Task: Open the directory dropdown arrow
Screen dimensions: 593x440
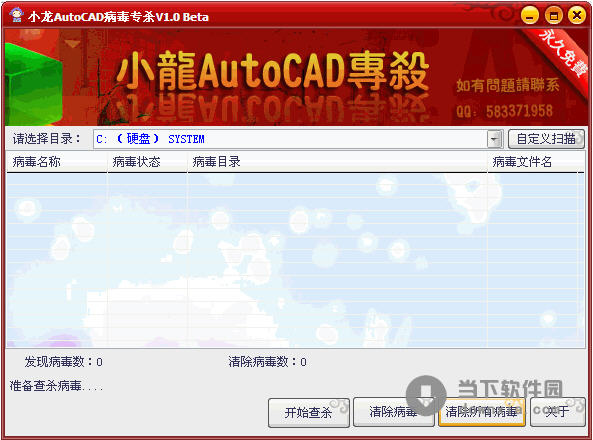Action: pyautogui.click(x=494, y=139)
